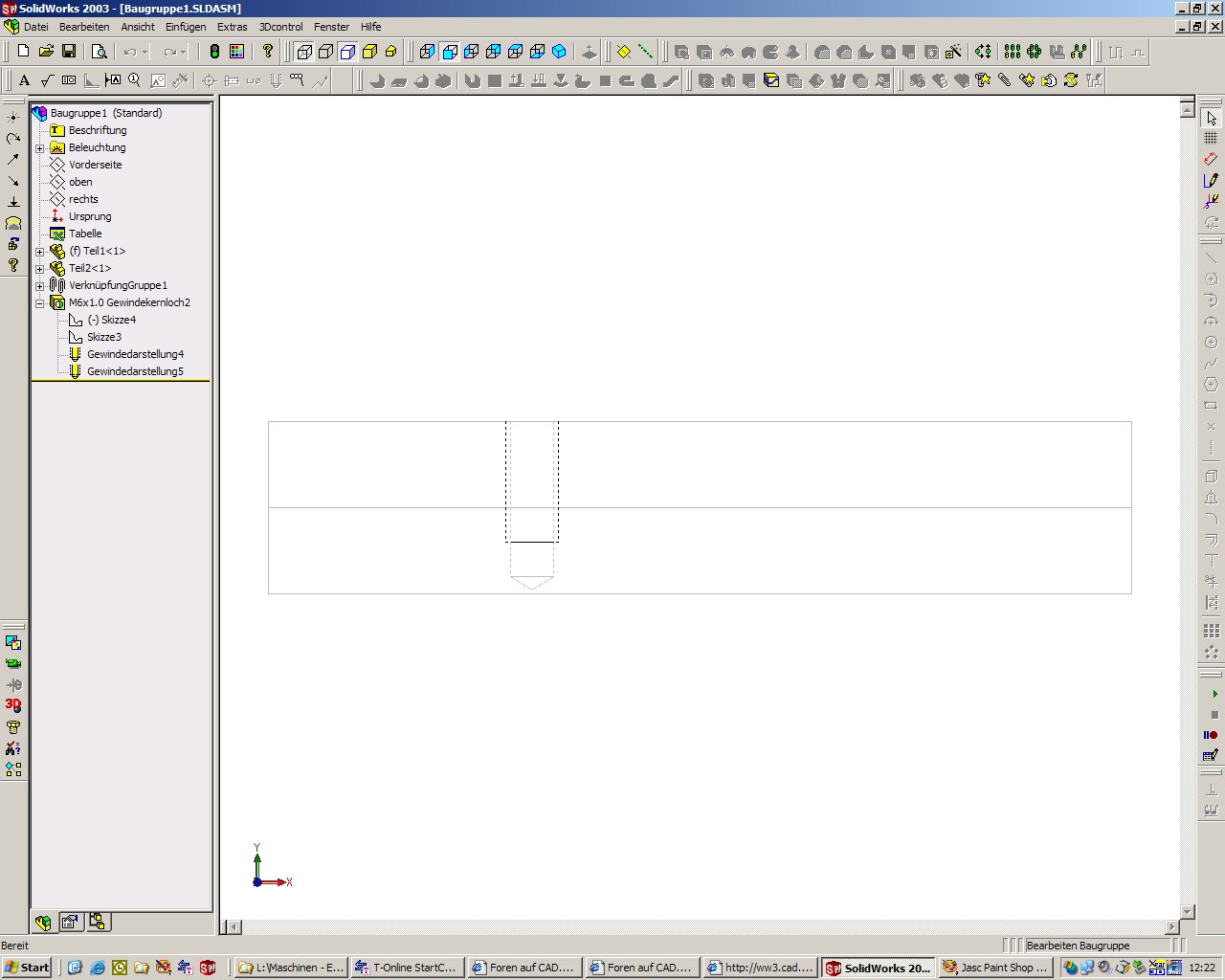This screenshot has height=980, width=1225.
Task: Toggle wireframe display mode
Action: [x=303, y=52]
